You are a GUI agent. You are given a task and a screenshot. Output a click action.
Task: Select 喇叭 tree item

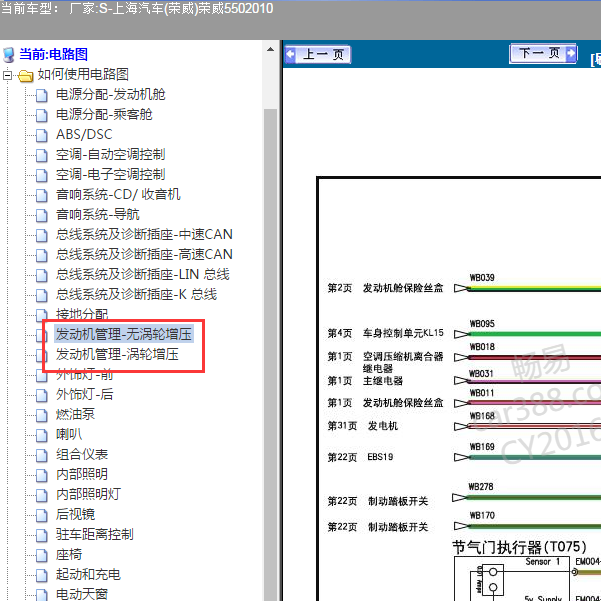69,434
